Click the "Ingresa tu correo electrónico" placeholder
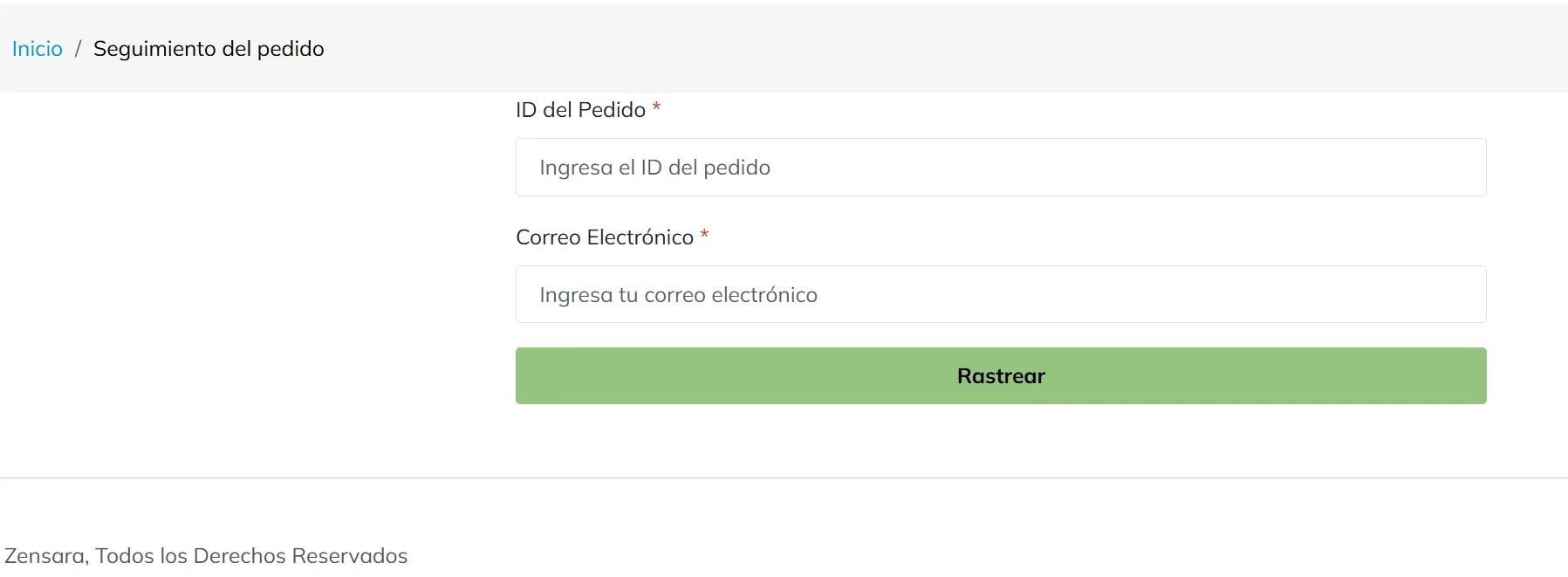 (678, 295)
